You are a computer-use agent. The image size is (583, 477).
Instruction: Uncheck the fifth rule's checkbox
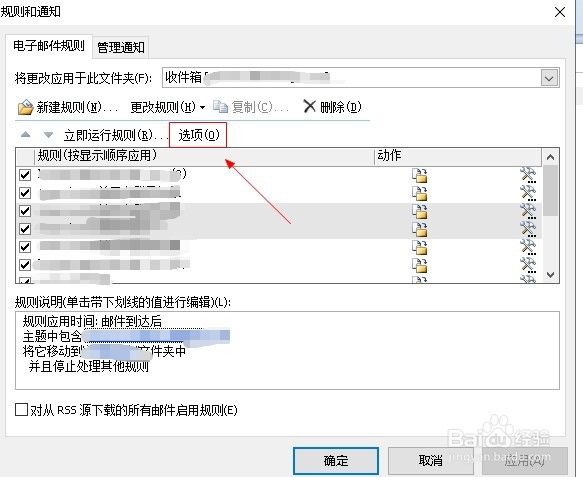click(25, 246)
